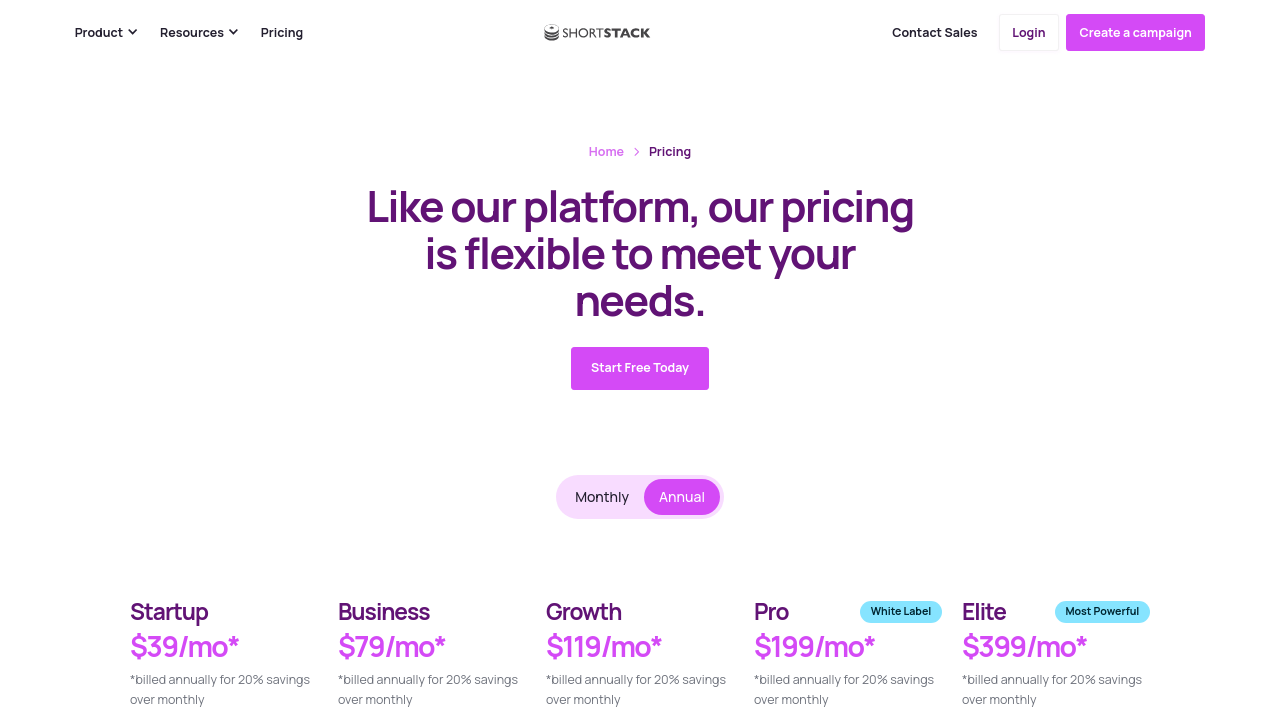The width and height of the screenshot is (1280, 720).
Task: Click the Most Powerful badge
Action: 1102,612
